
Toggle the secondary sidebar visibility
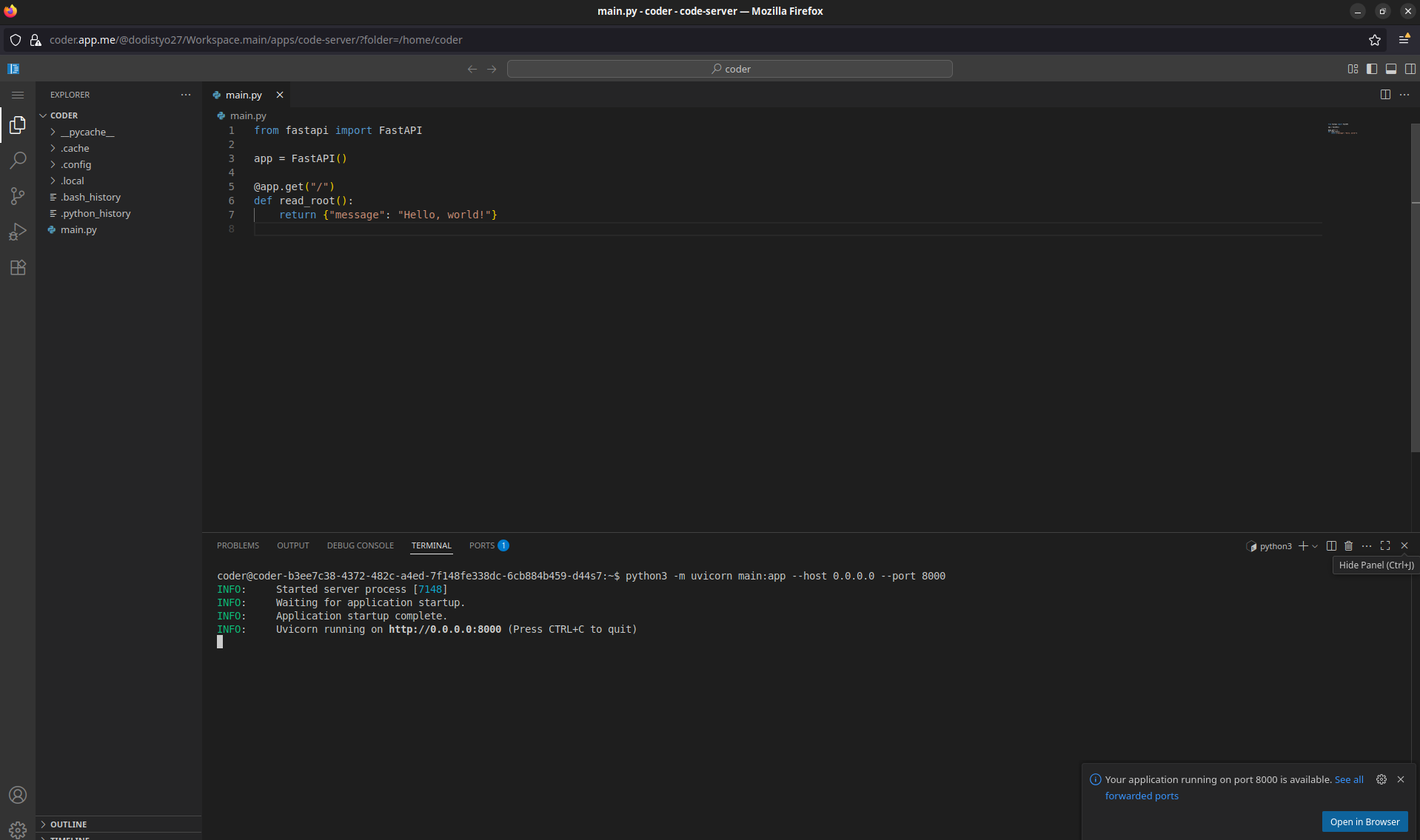pos(1410,68)
